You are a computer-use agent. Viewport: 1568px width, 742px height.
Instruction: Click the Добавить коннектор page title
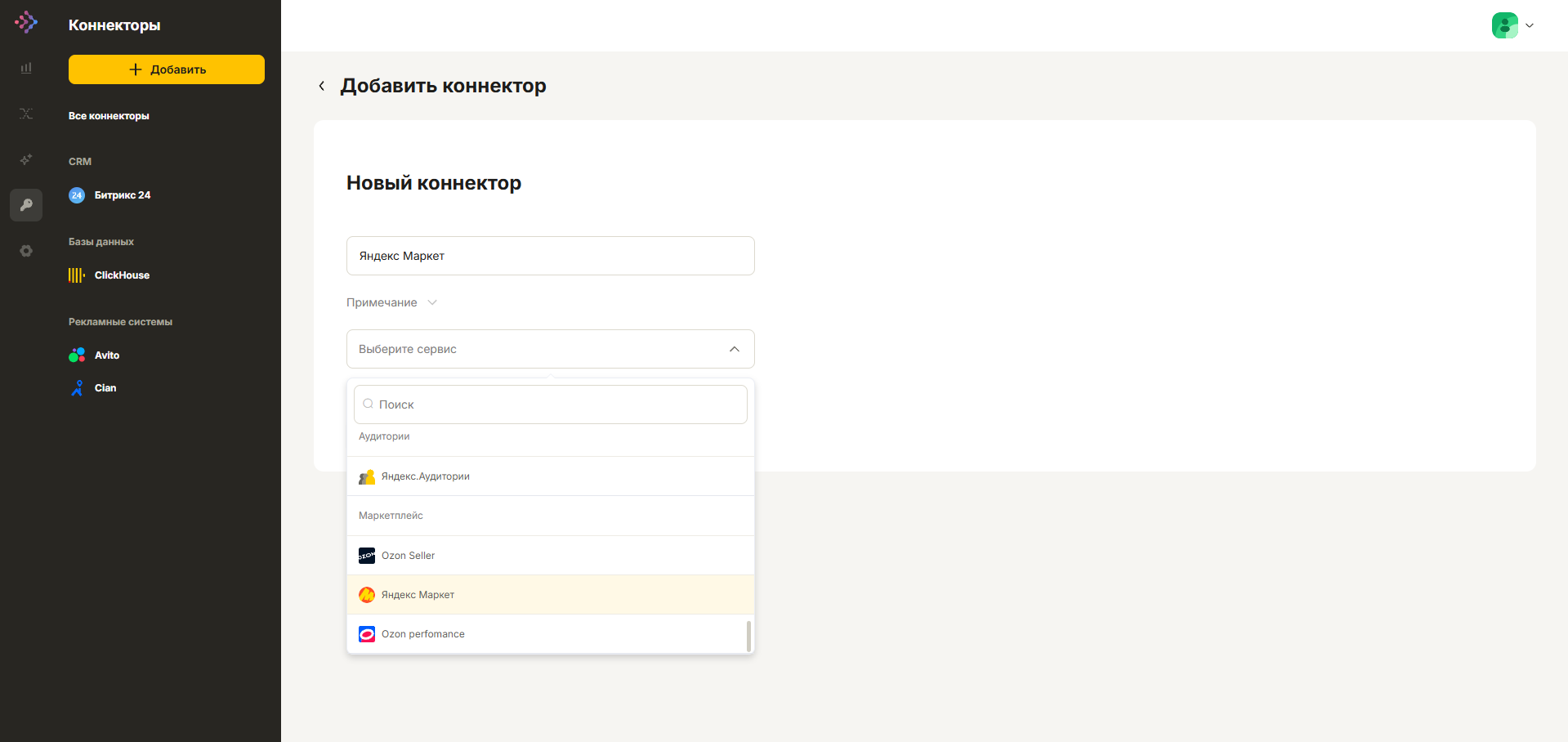(444, 86)
